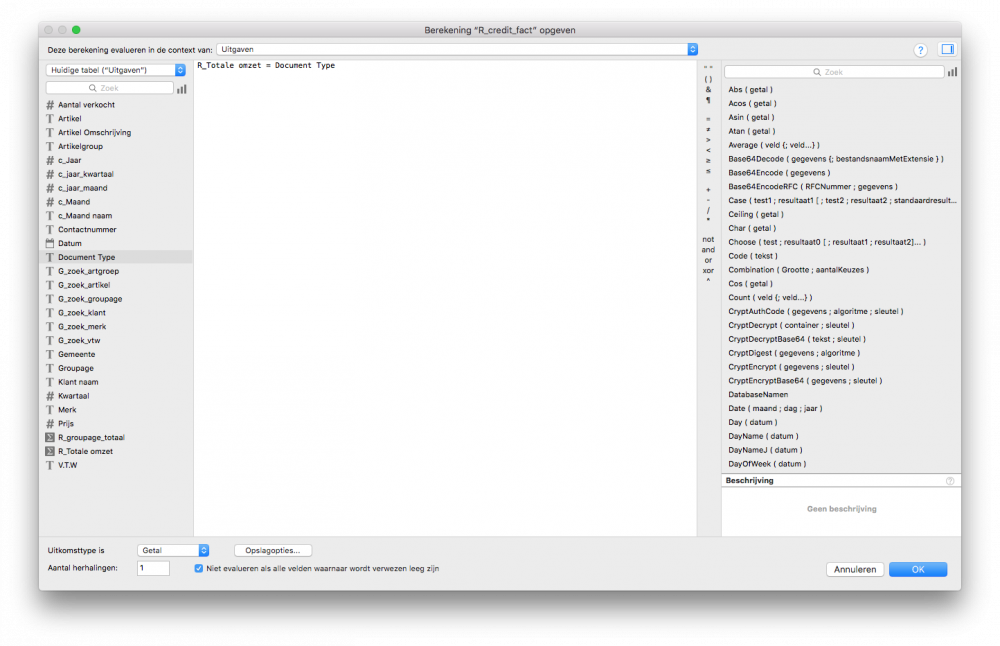
Task: Click the functions list sort icon
Action: pos(952,72)
